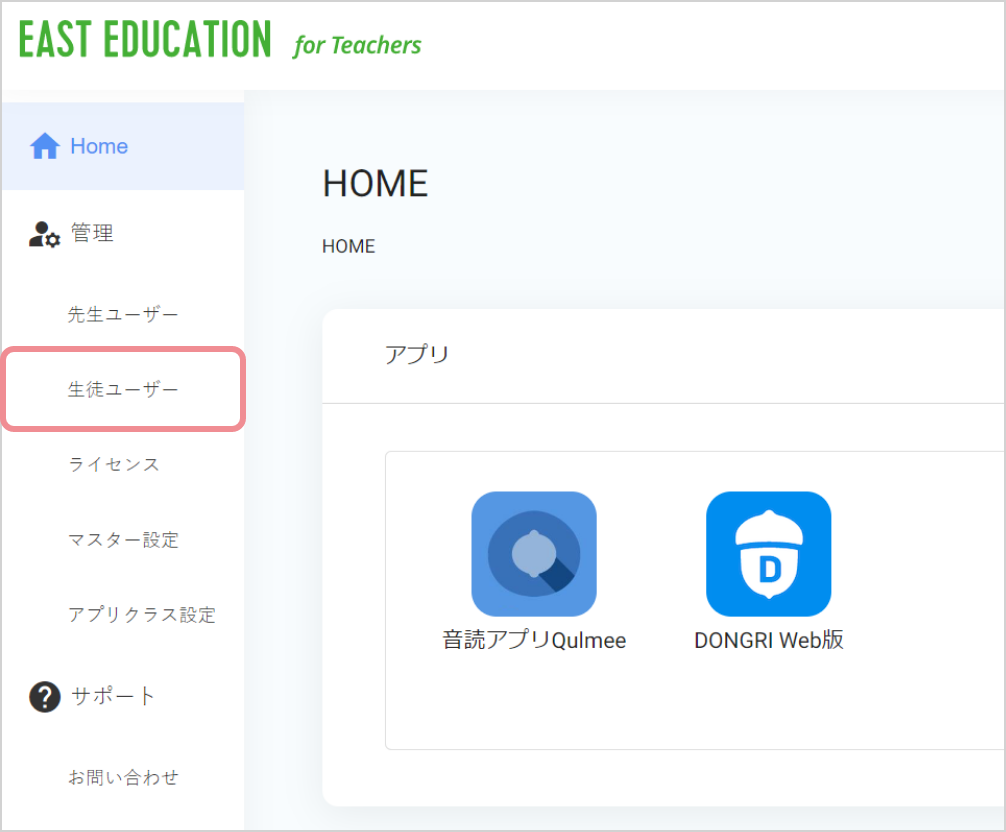Select the Home menu label
The width and height of the screenshot is (1006, 832).
(99, 146)
